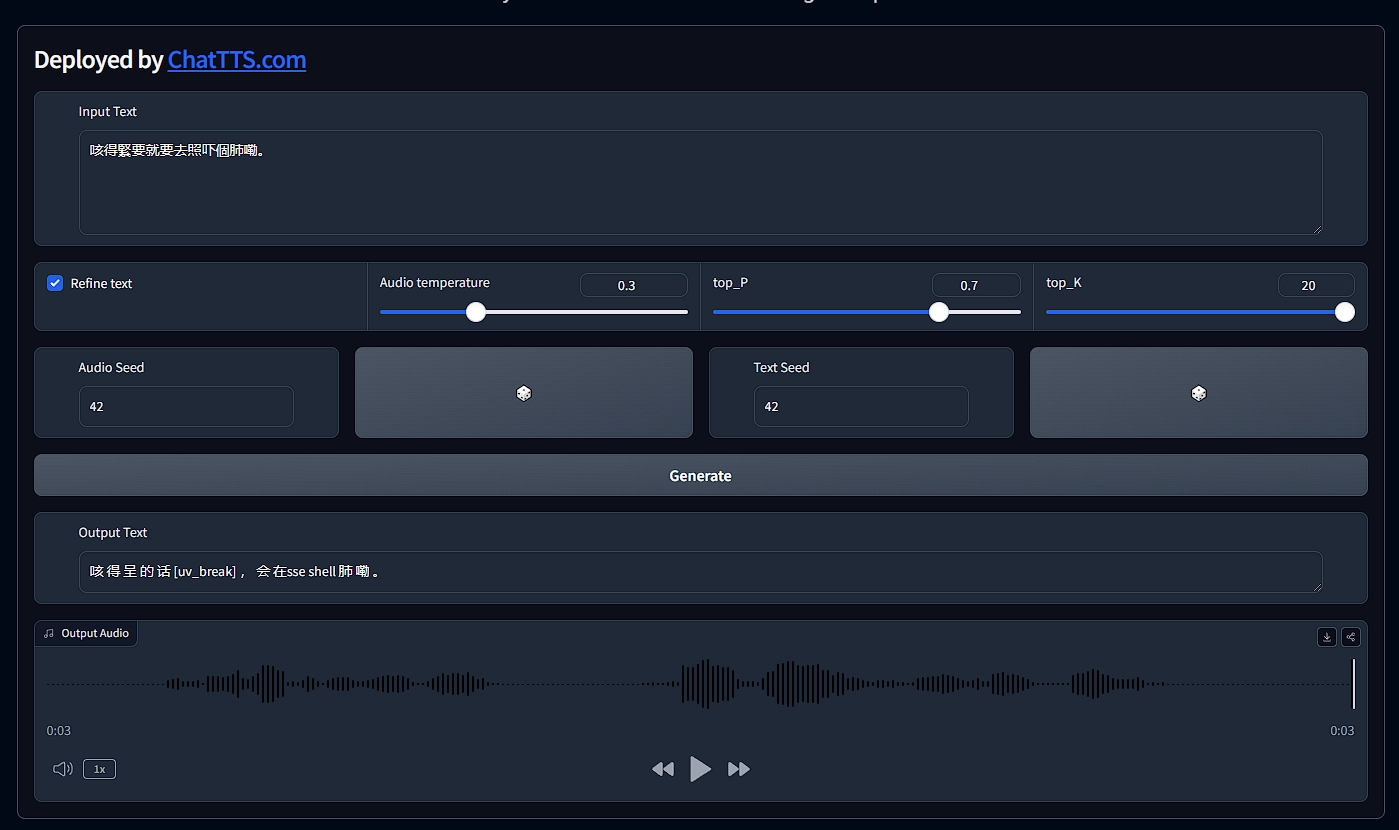Uncheck the Refine text checkbox
Viewport: 1399px width, 830px height.
55,284
